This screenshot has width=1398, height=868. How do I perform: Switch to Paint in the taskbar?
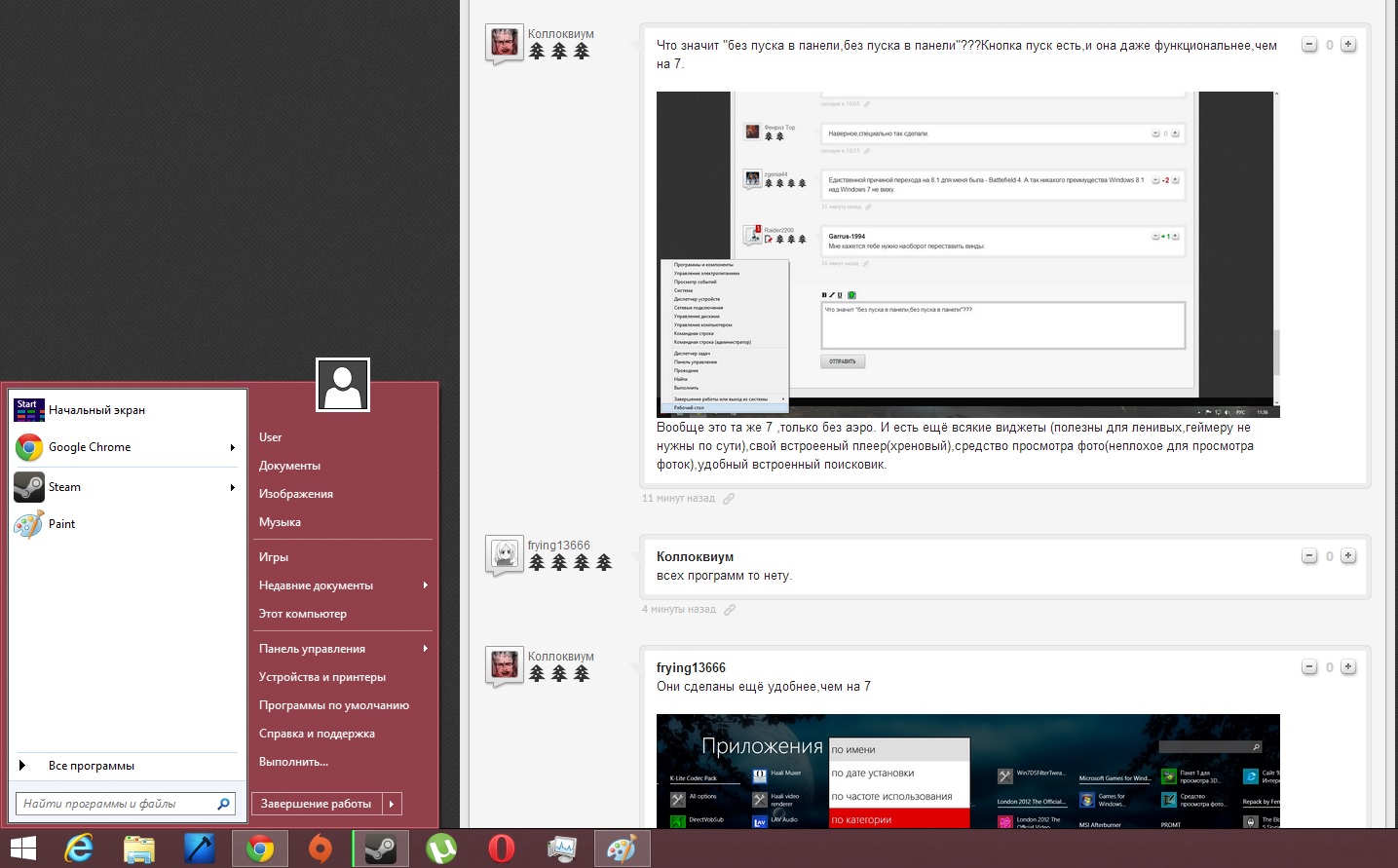point(622,849)
